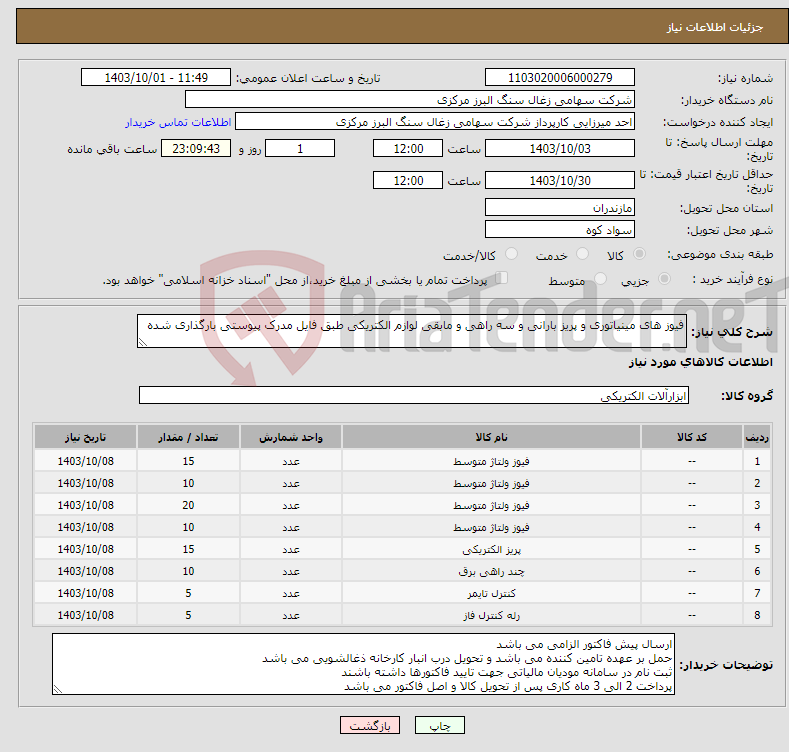Click the response deadline time 12:00 field
The image size is (789, 752).
click(x=408, y=148)
